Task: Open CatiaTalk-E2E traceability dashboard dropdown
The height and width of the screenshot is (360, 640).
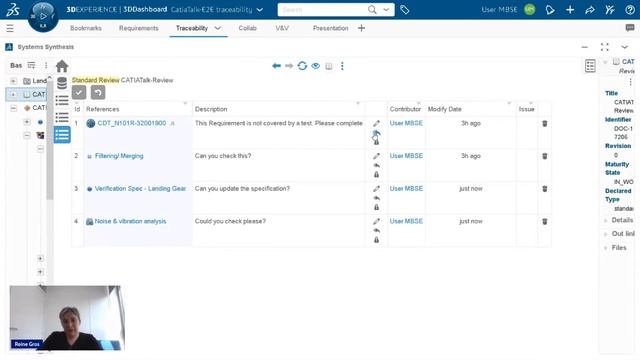Action: [260, 10]
